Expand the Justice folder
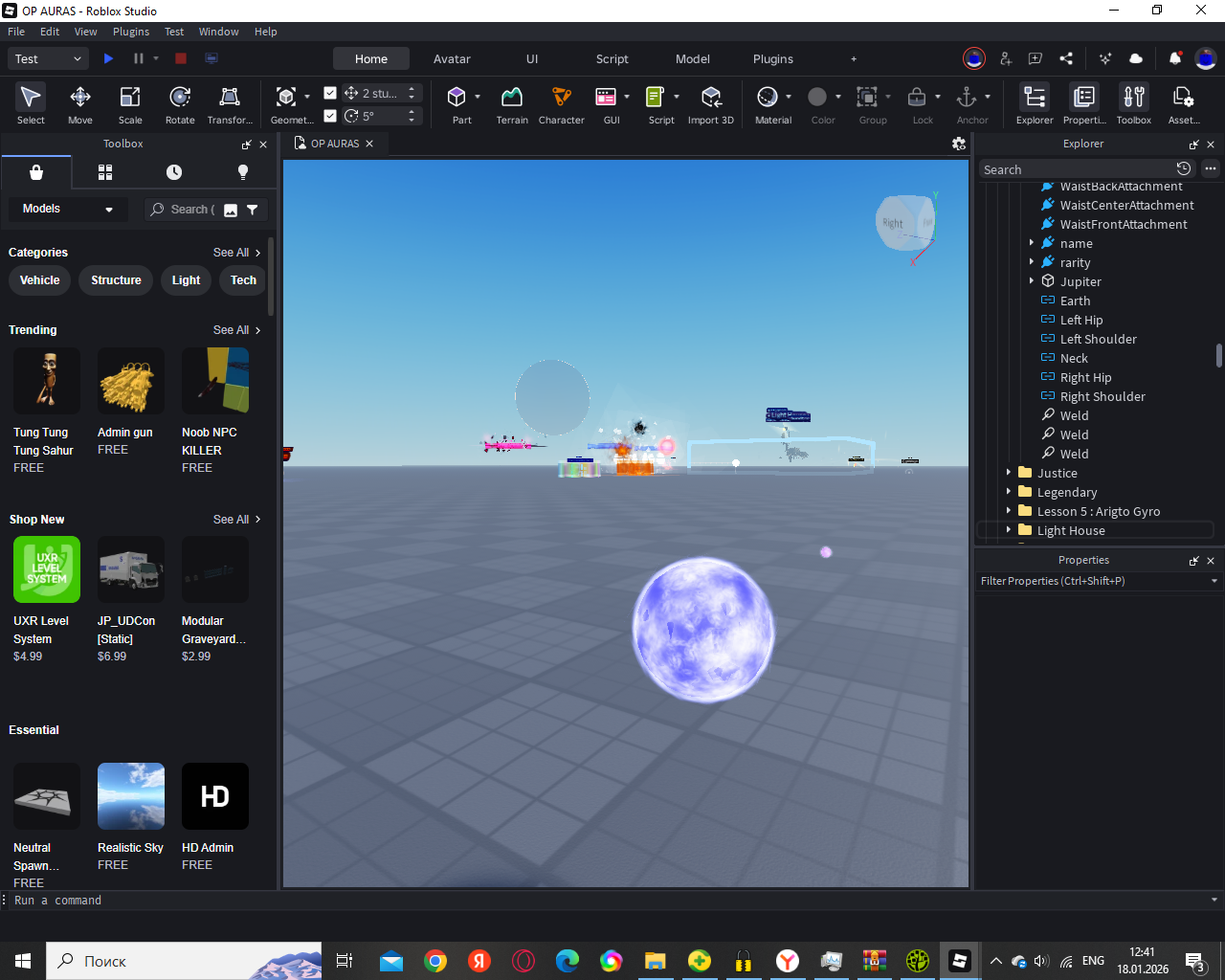The image size is (1225, 980). point(1009,473)
